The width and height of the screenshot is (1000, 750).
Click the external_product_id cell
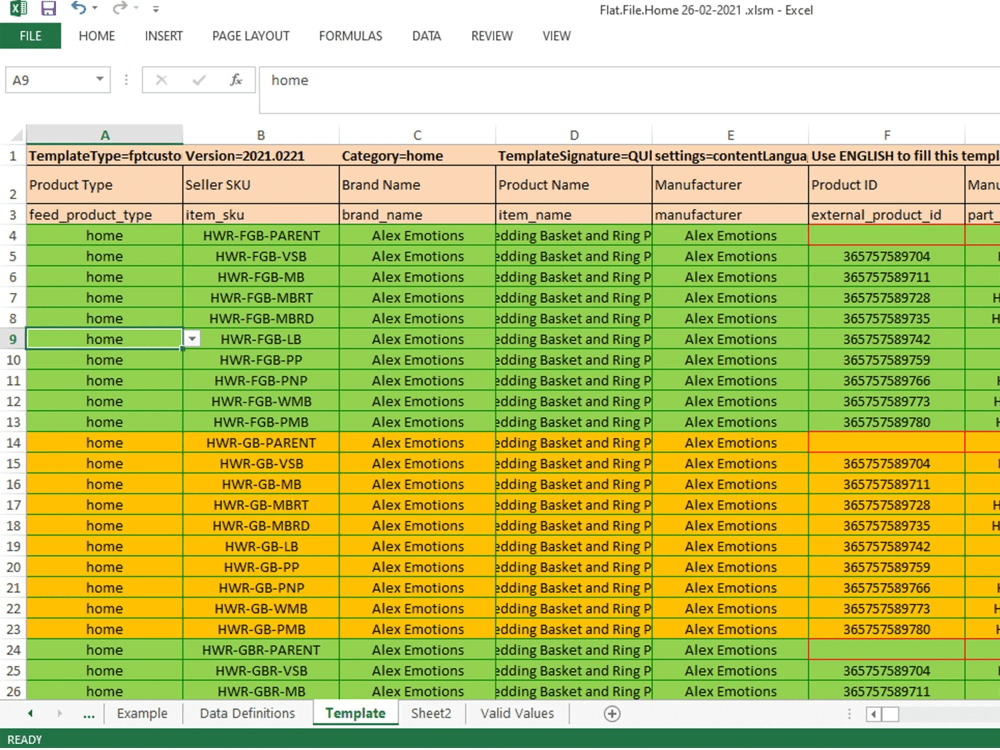[887, 215]
